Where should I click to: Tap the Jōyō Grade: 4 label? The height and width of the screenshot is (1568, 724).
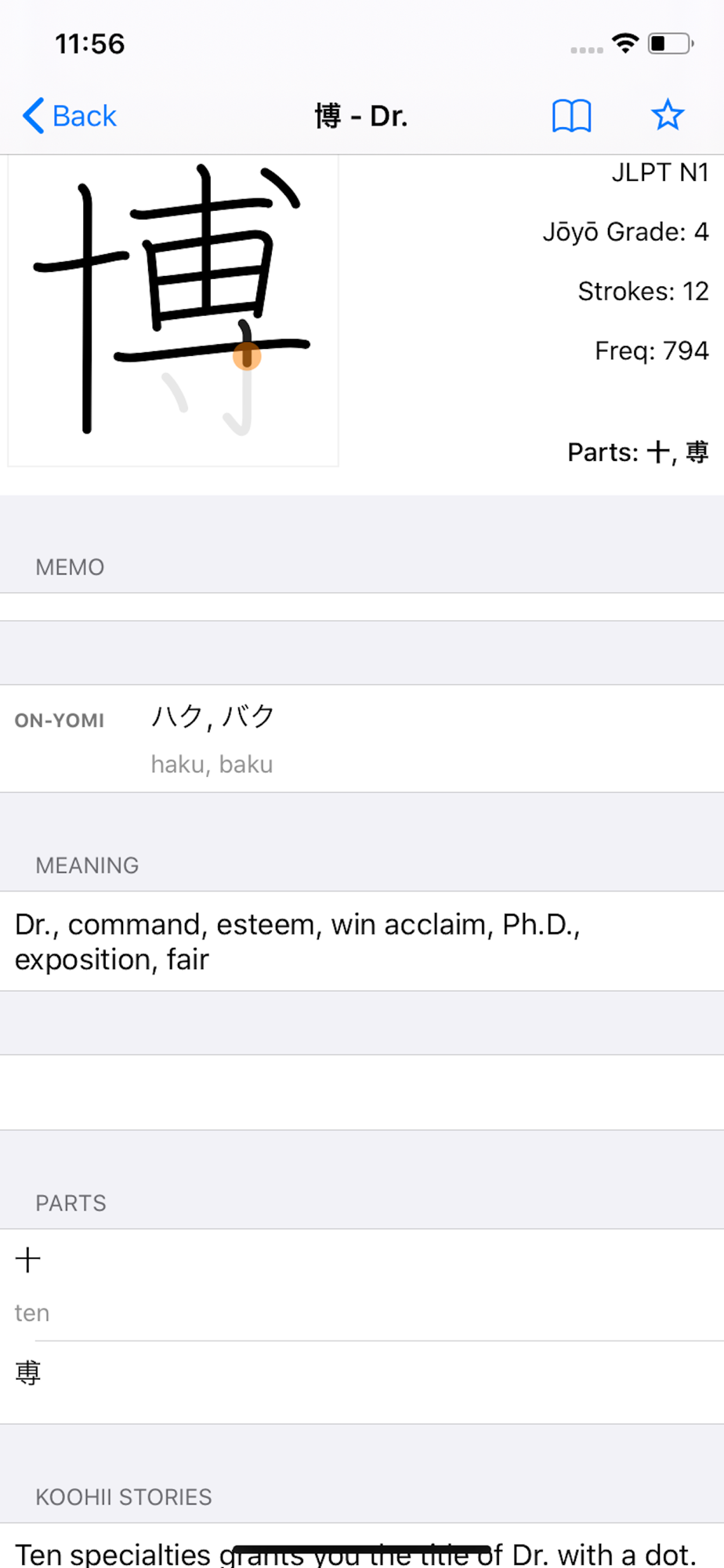point(625,232)
